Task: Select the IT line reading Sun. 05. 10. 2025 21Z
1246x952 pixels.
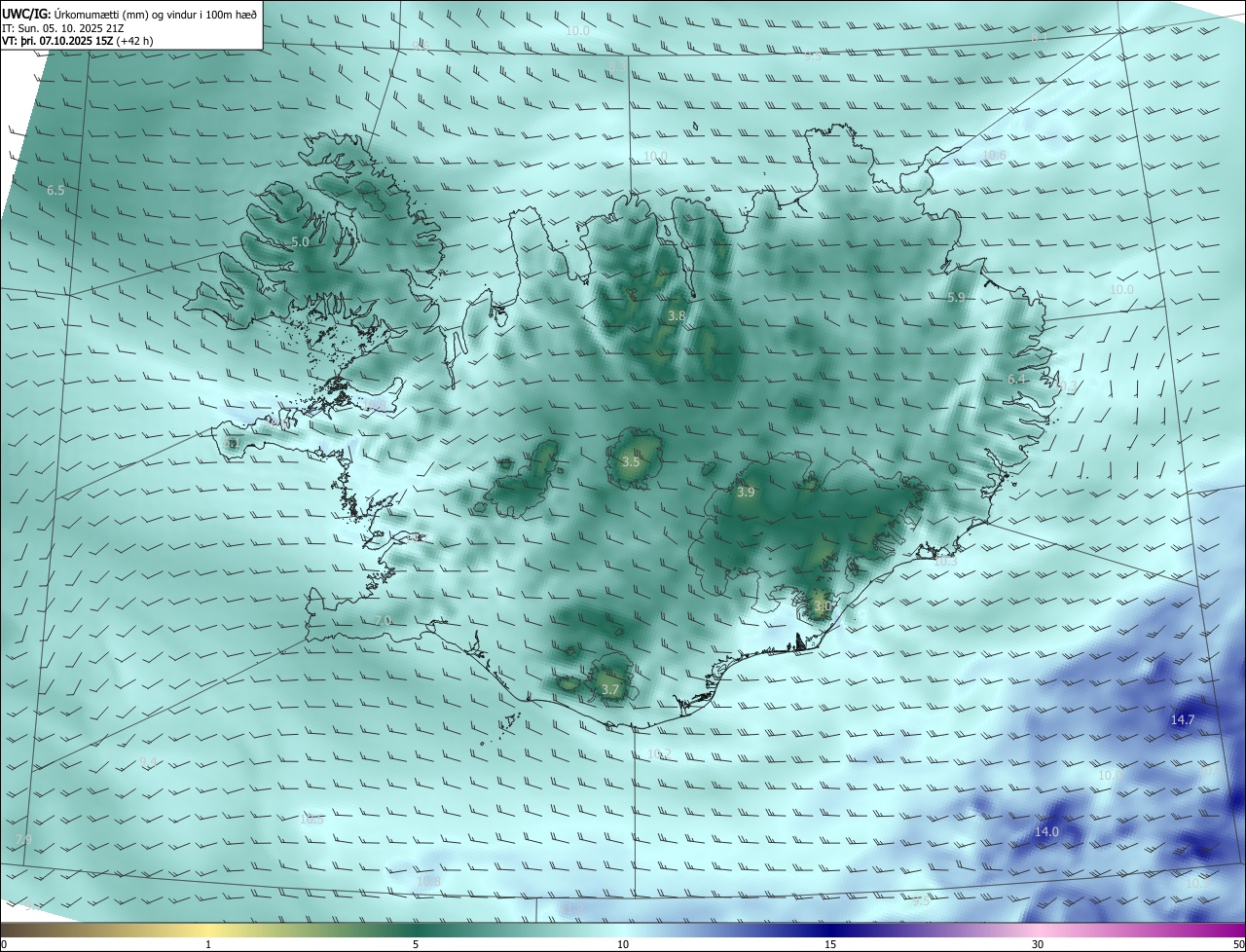Action: [63, 28]
